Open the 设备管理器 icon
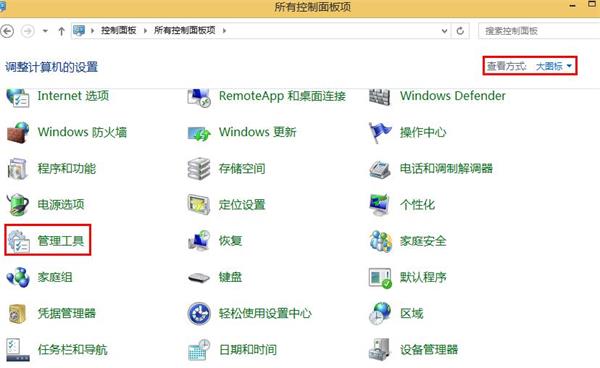600x368 pixels. click(380, 350)
